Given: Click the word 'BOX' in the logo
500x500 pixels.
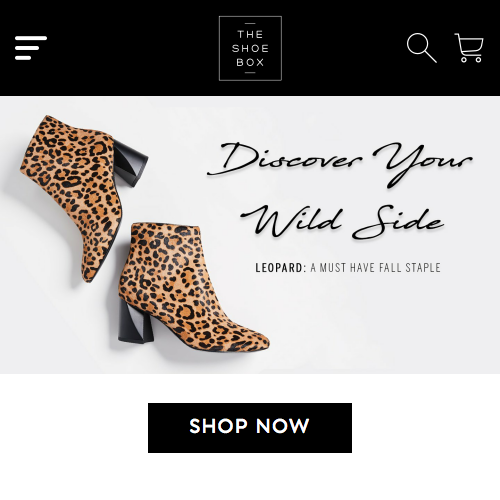Looking at the screenshot, I should 250,62.
